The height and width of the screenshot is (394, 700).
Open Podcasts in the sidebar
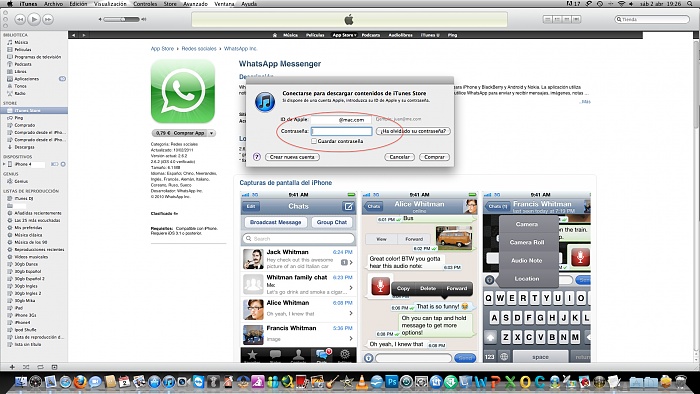tap(23, 64)
